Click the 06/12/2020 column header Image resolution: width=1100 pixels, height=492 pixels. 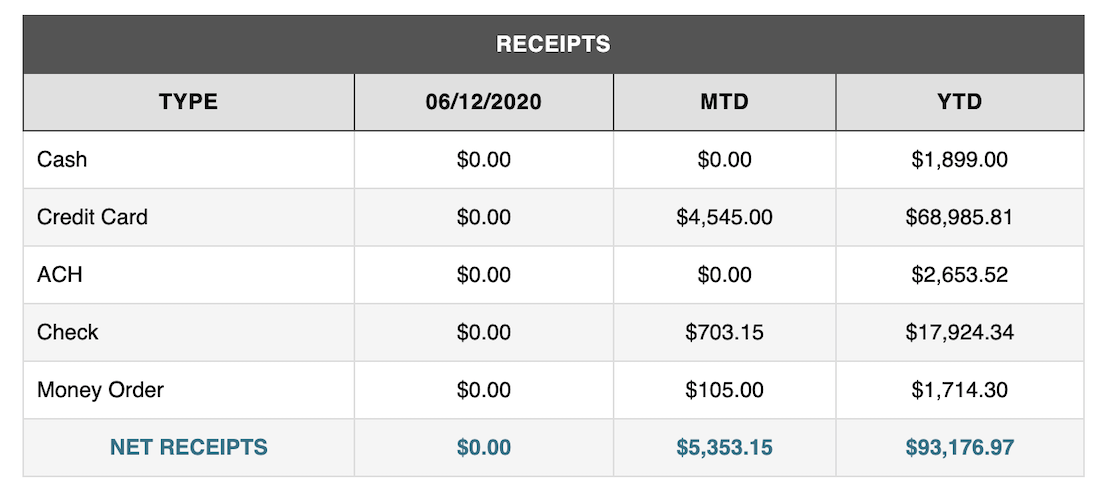point(483,102)
